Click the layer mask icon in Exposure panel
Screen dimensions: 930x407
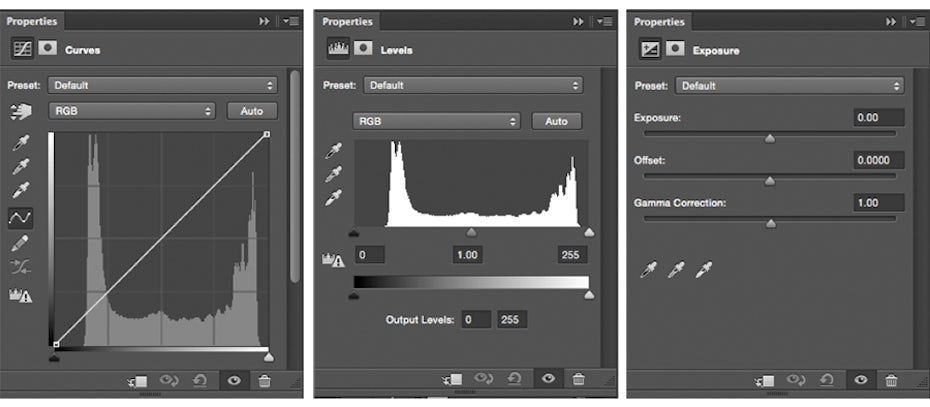pos(675,49)
